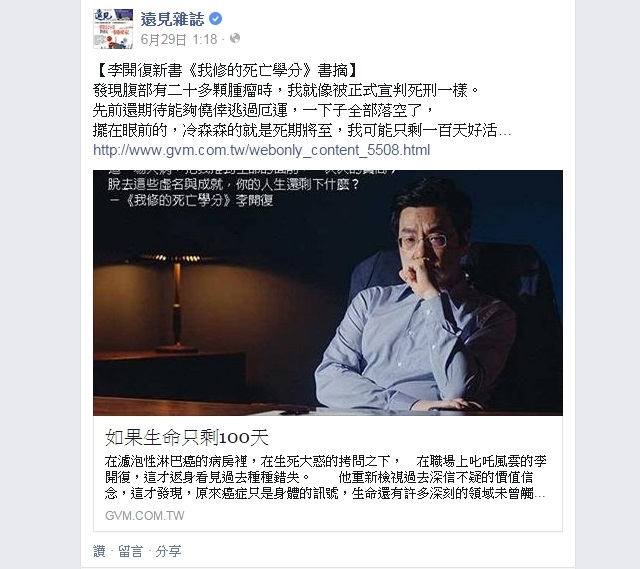
Task: Click the GVM.COM.TW source domain
Action: click(145, 516)
